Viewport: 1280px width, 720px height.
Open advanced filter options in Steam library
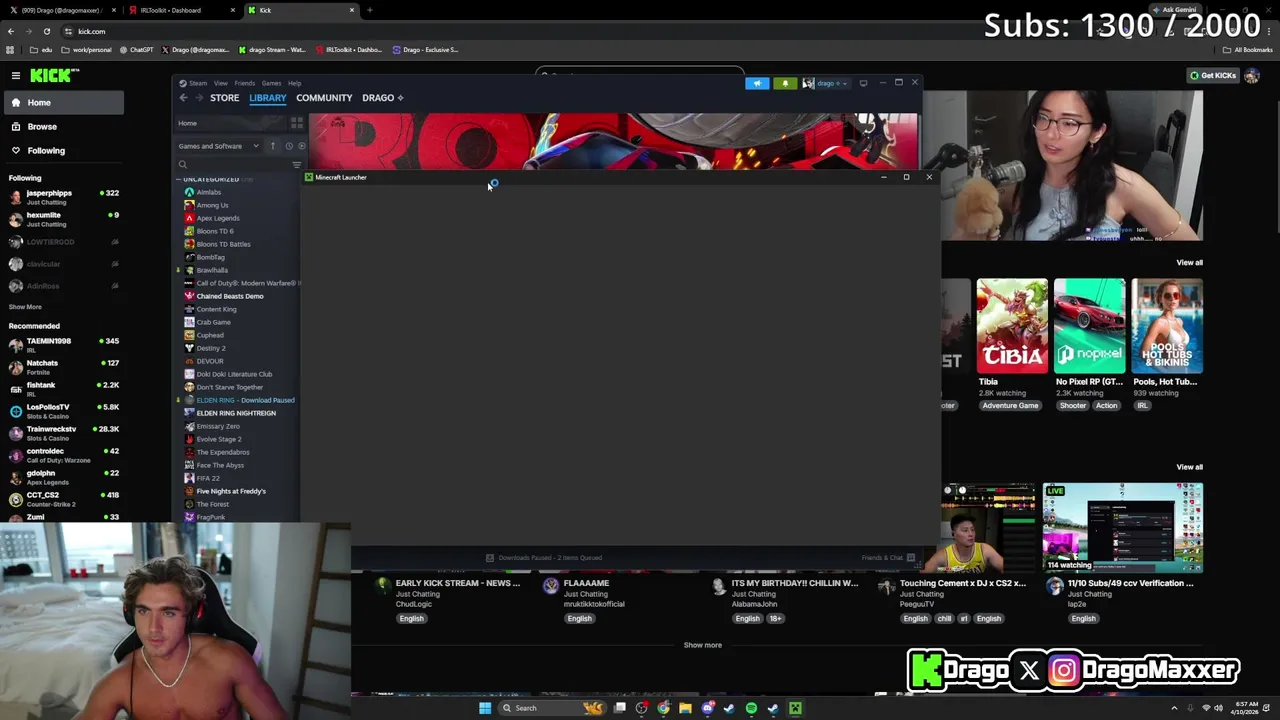pos(296,164)
